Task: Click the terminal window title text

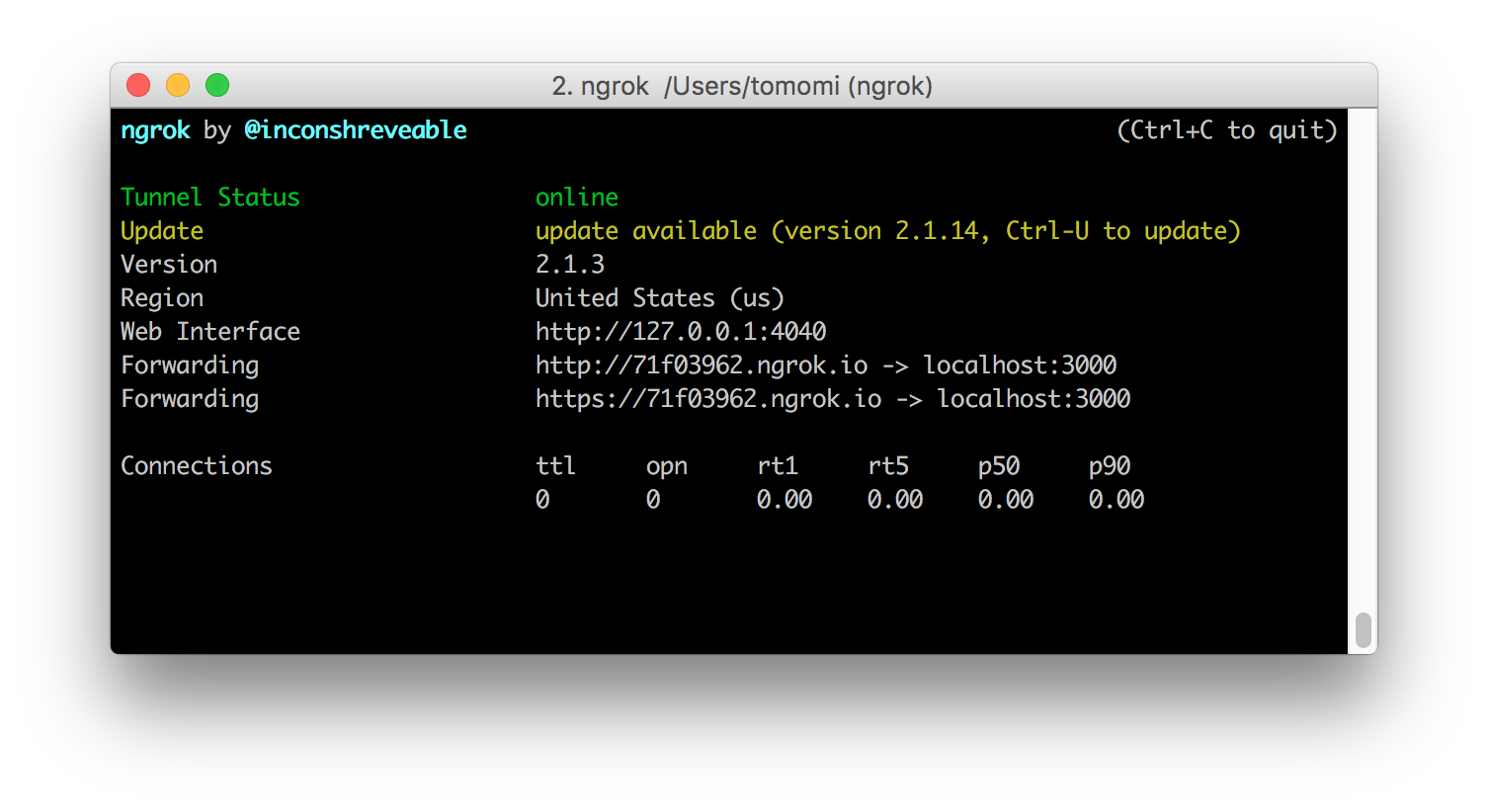Action: (742, 86)
